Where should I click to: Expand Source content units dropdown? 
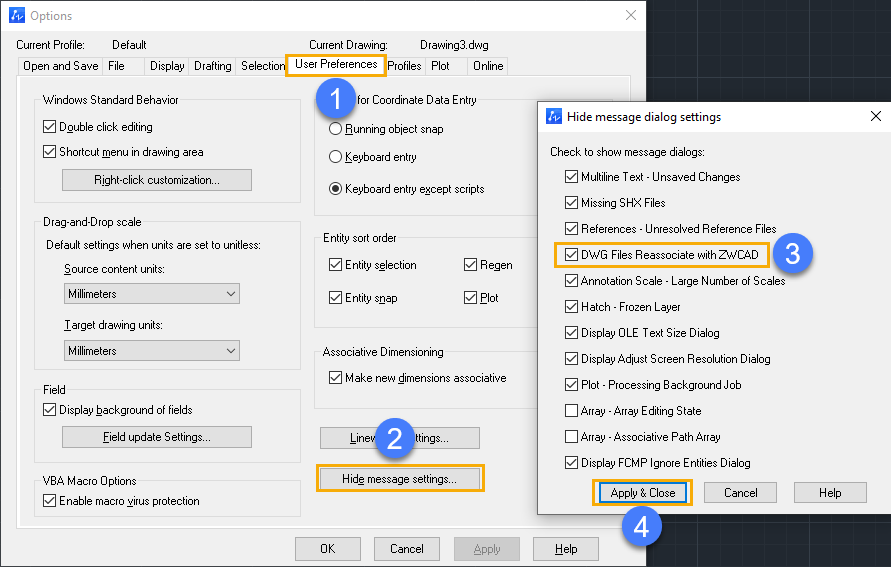point(152,294)
